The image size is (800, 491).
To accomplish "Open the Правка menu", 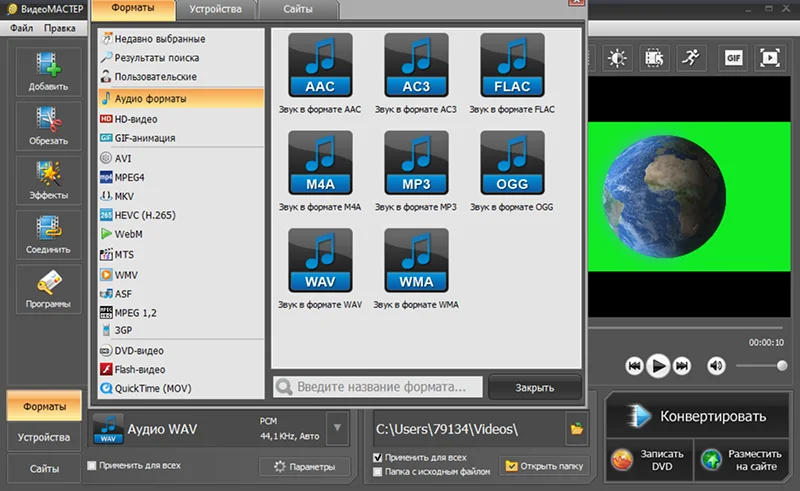I will point(60,28).
